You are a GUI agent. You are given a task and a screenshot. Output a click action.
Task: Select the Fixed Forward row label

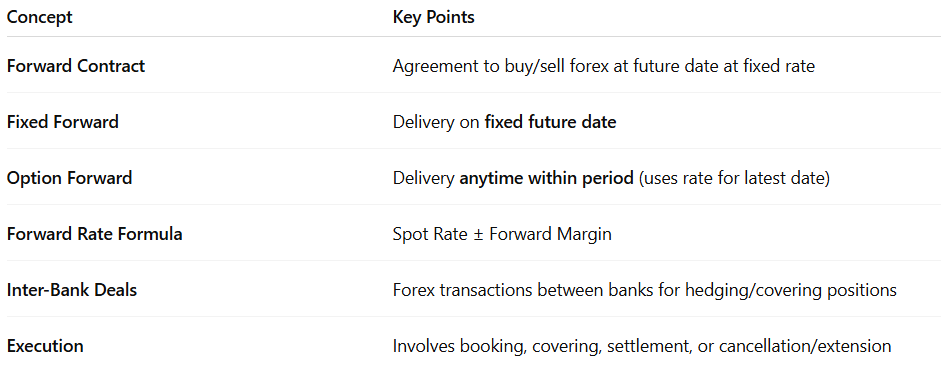(x=62, y=122)
